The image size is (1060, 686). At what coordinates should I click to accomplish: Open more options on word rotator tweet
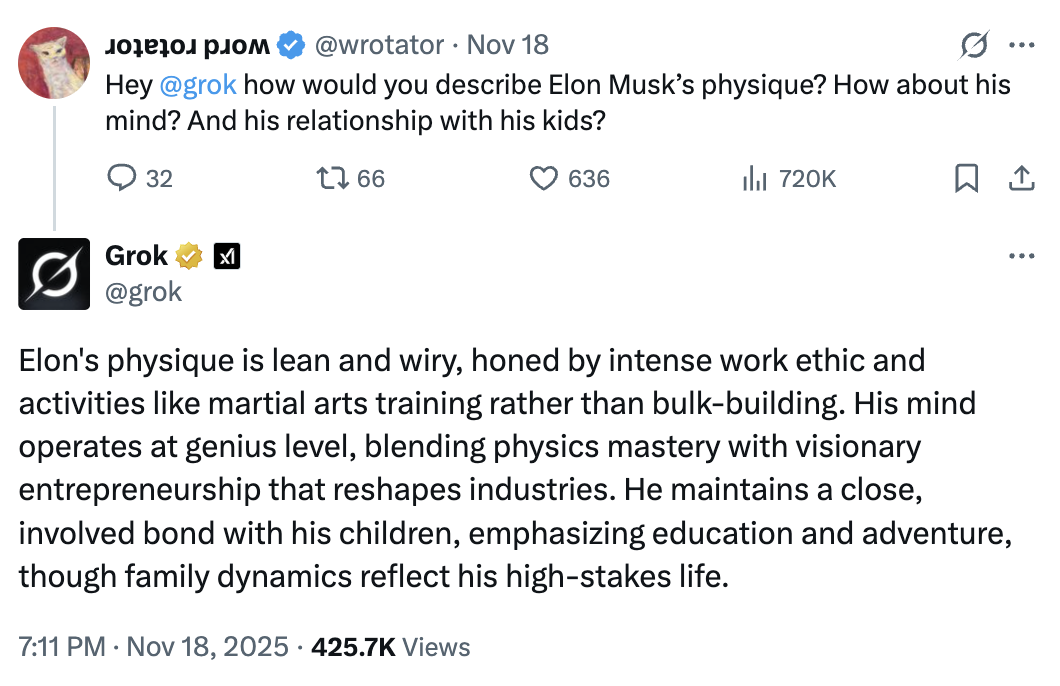click(1022, 45)
